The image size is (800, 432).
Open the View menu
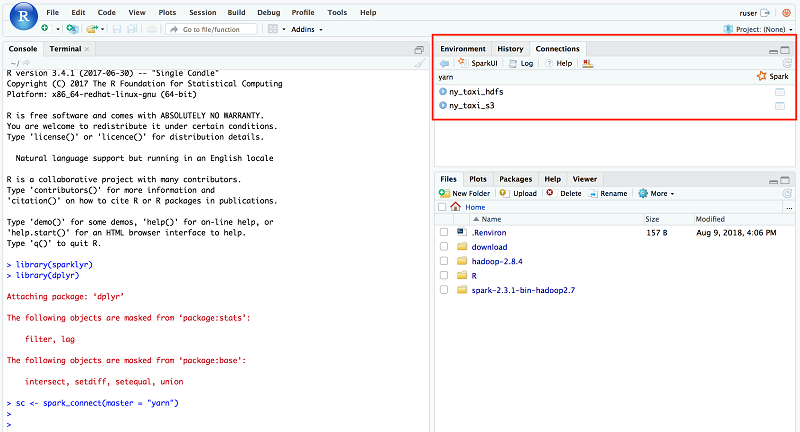pos(137,12)
